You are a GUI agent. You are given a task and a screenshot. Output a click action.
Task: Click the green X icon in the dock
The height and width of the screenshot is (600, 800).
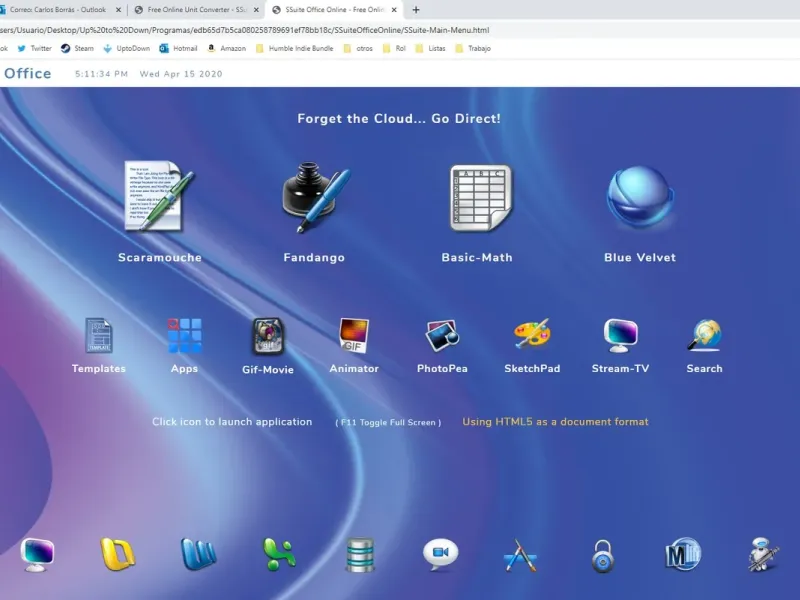click(279, 554)
